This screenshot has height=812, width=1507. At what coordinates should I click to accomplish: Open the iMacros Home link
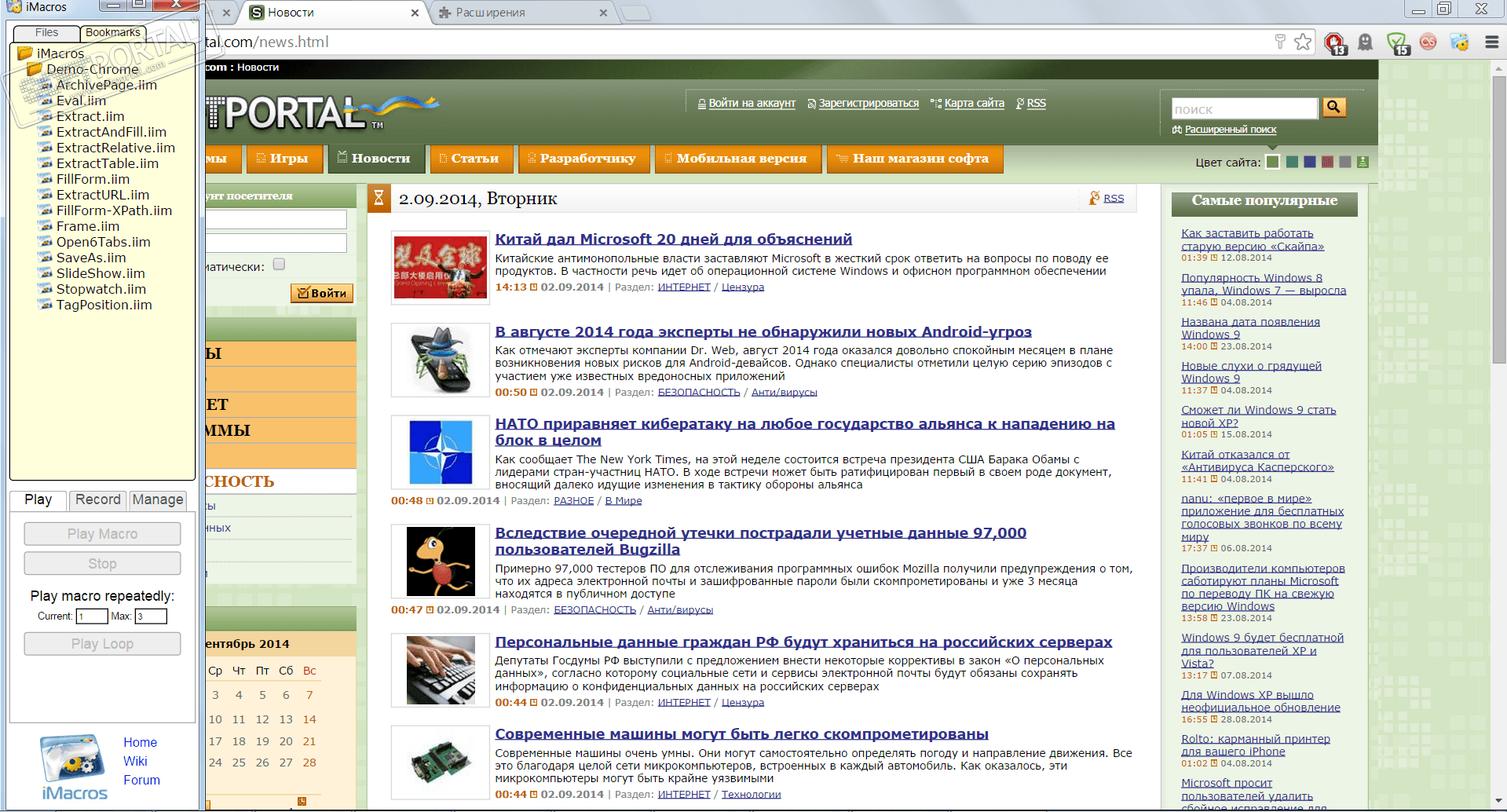click(140, 742)
